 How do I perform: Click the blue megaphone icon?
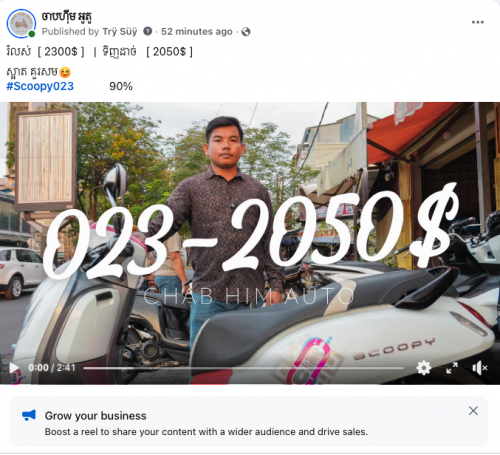coord(29,415)
